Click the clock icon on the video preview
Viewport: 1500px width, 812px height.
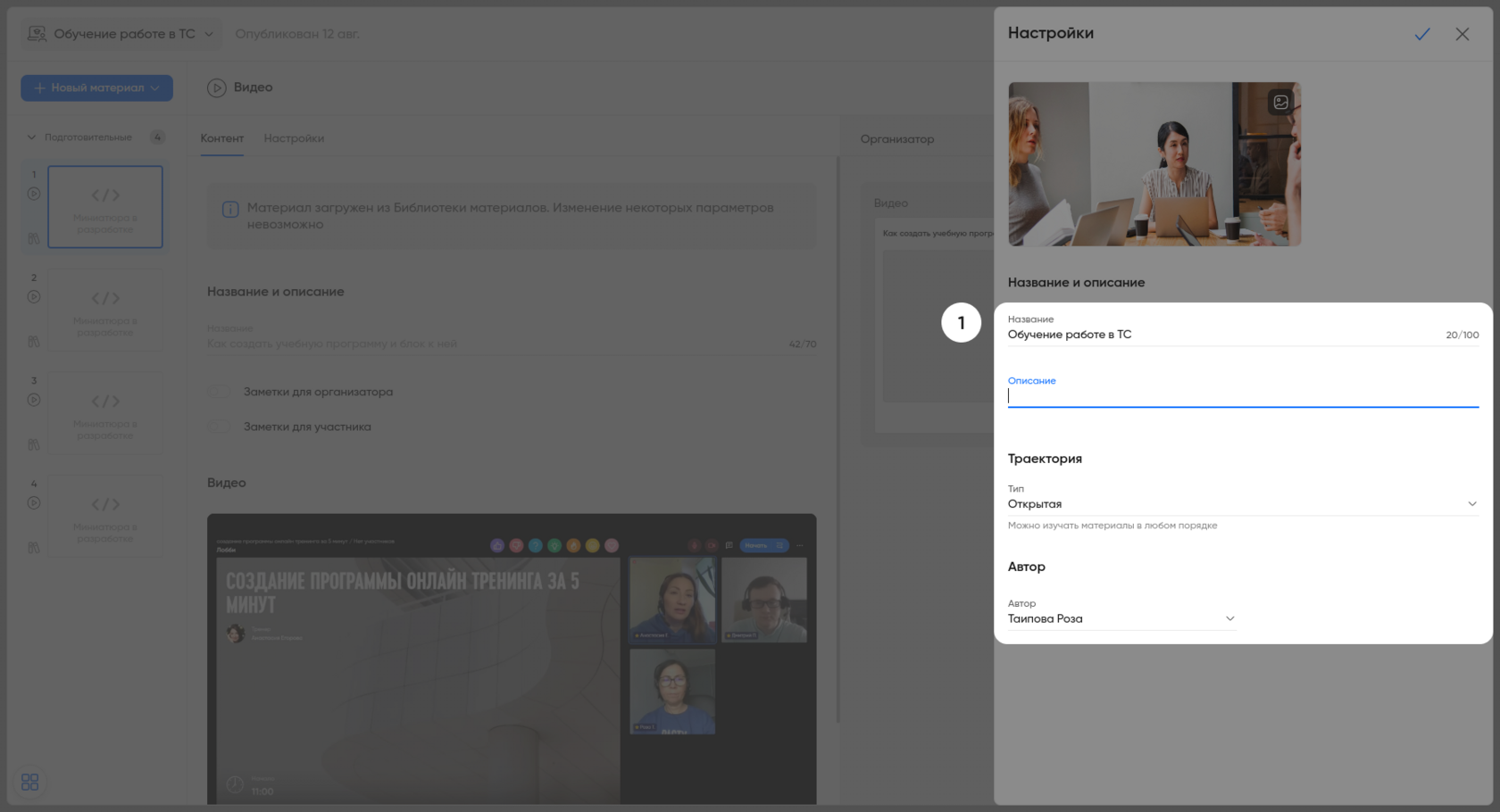tap(235, 784)
